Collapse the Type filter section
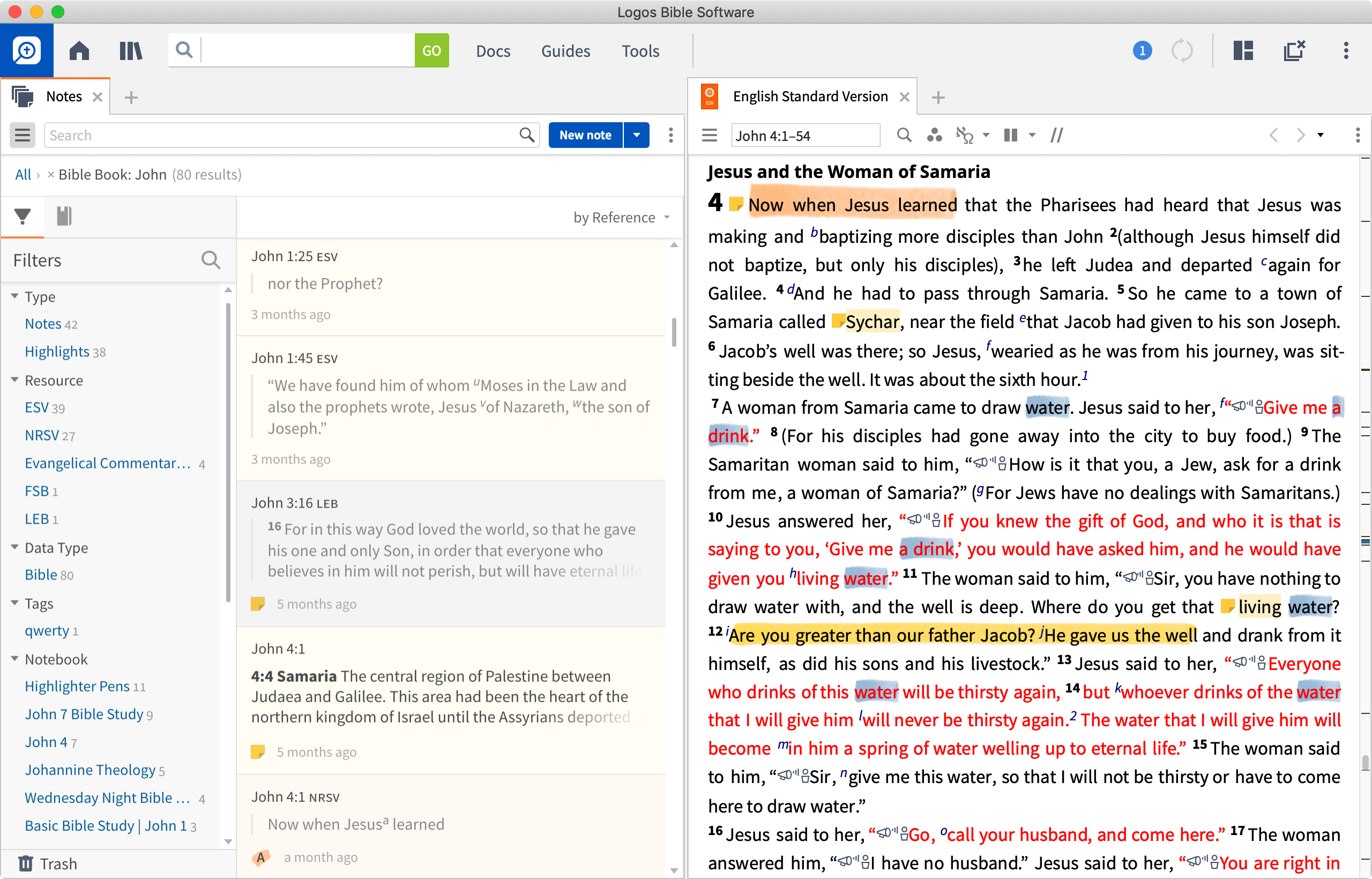This screenshot has width=1372, height=879. (x=15, y=296)
